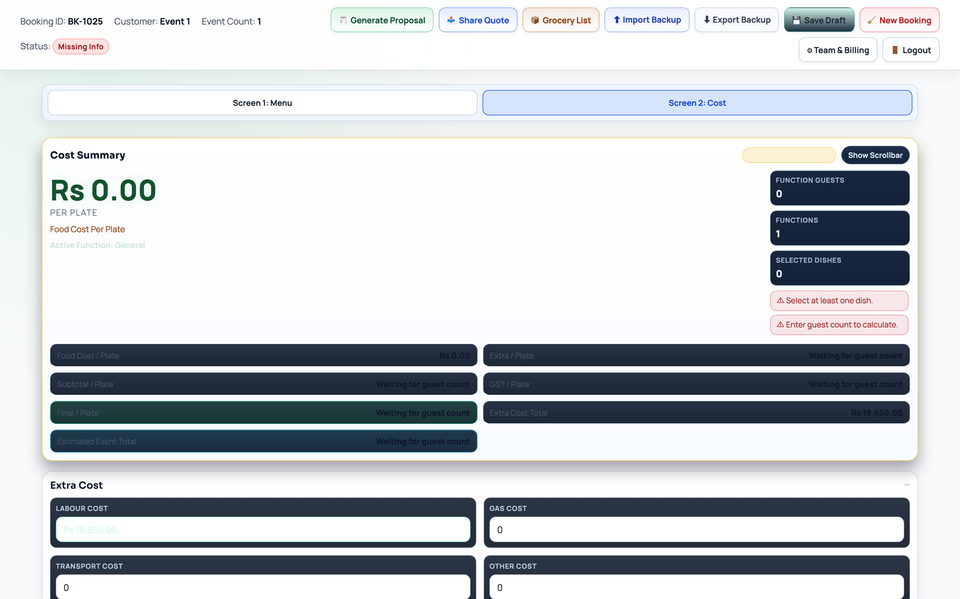Switch to the Screen 1: Menu tab

[x=260, y=102]
